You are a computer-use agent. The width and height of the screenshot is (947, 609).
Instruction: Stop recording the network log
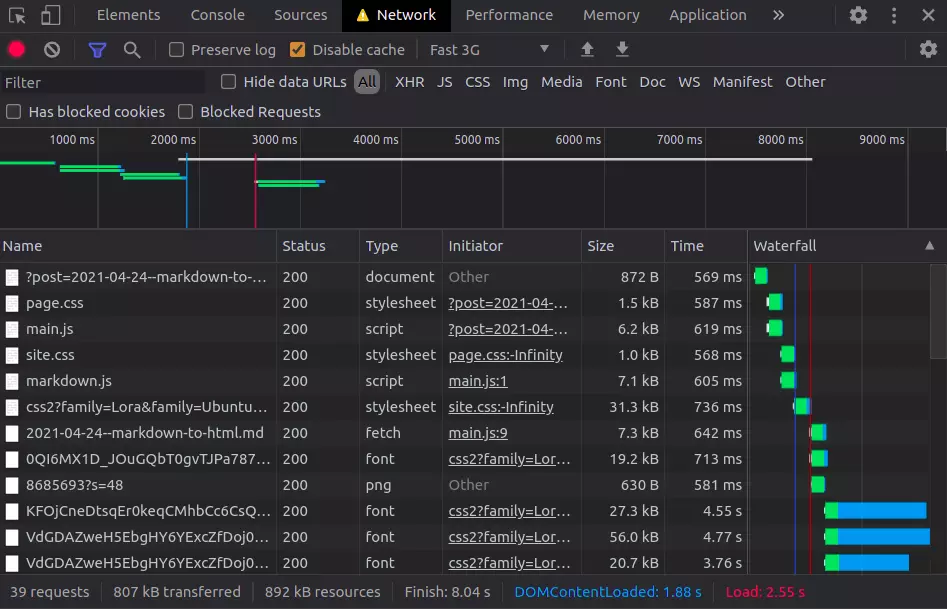point(17,50)
